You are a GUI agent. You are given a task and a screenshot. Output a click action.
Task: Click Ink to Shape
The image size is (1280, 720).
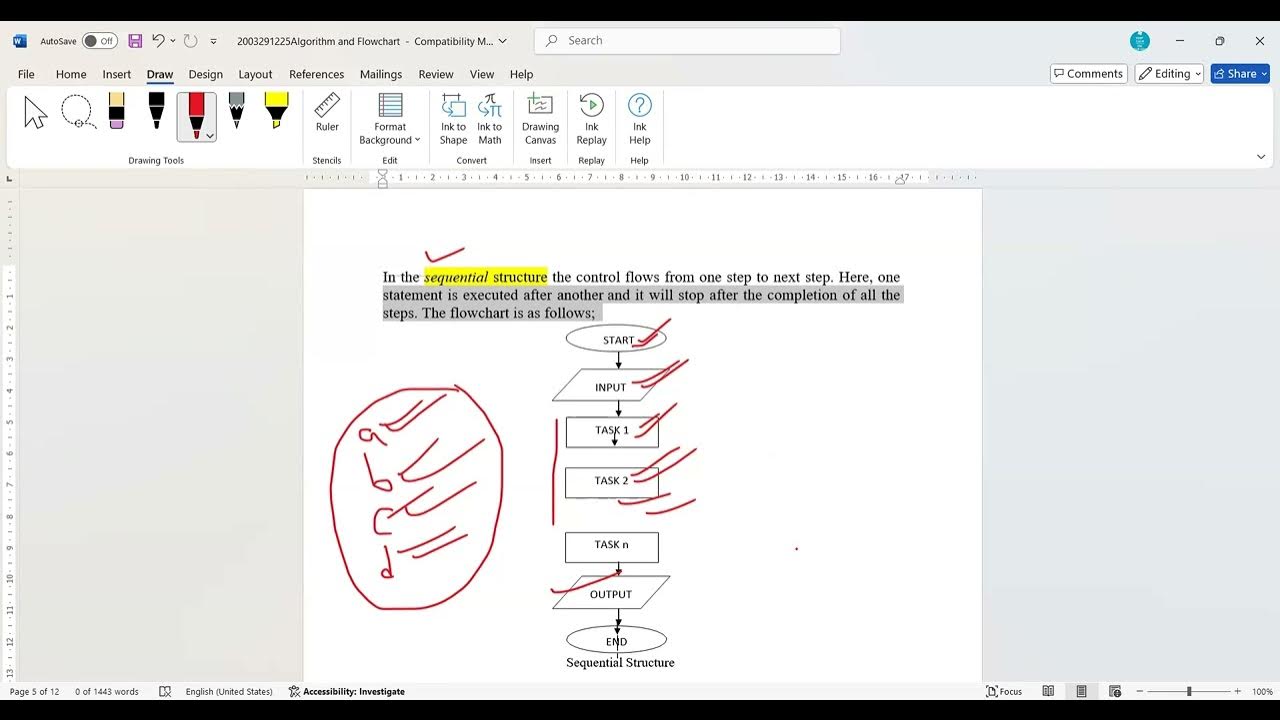pos(453,119)
